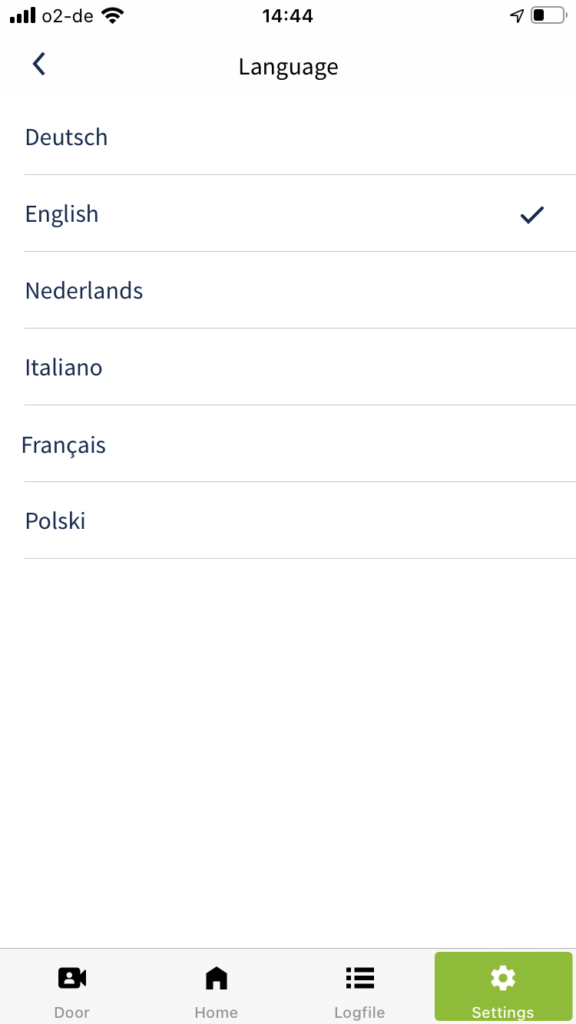576x1024 pixels.
Task: Choose Français language option
Action: 300,444
